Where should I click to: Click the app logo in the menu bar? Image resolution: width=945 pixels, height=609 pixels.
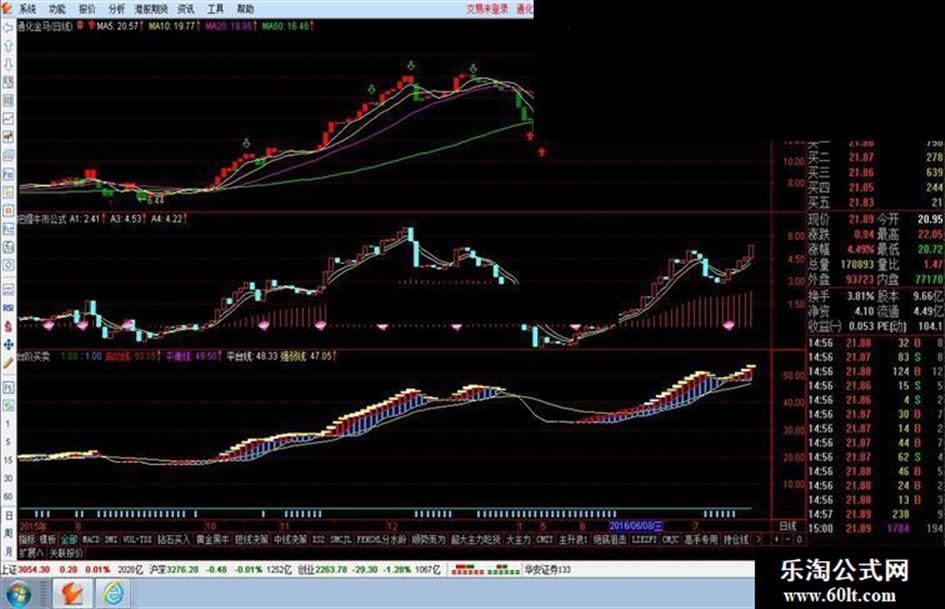tap(7, 8)
